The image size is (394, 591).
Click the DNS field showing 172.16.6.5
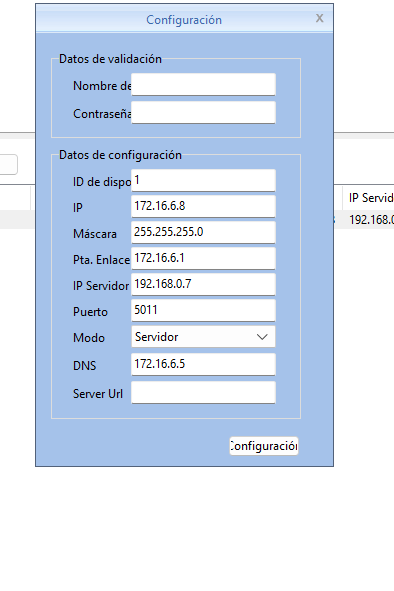point(203,364)
